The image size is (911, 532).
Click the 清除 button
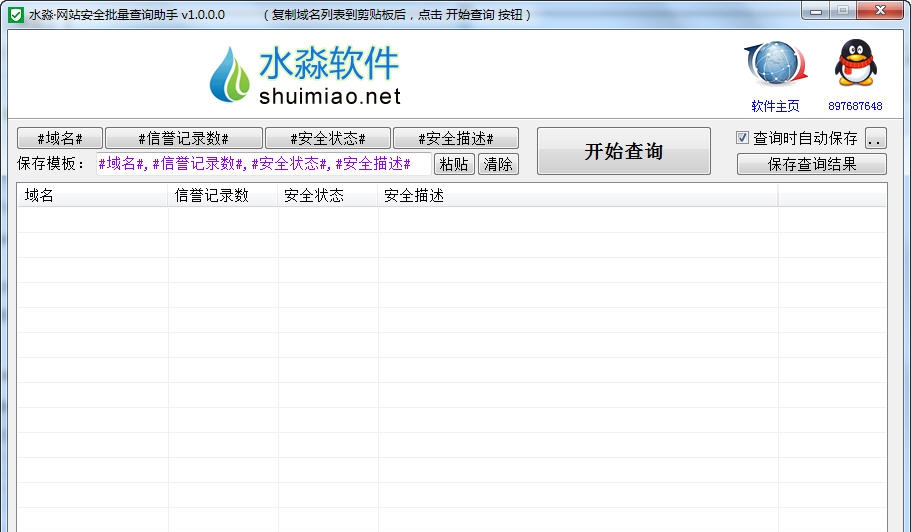[x=498, y=164]
